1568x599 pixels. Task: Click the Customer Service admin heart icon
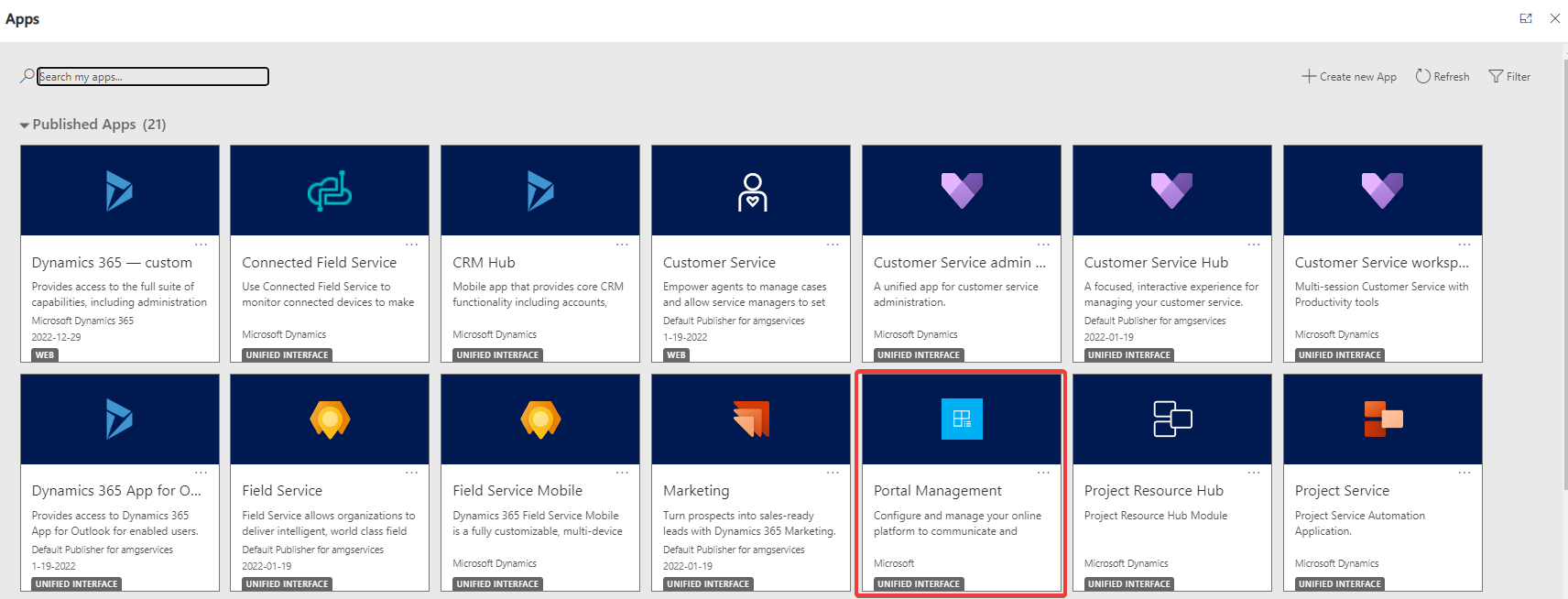coord(962,191)
